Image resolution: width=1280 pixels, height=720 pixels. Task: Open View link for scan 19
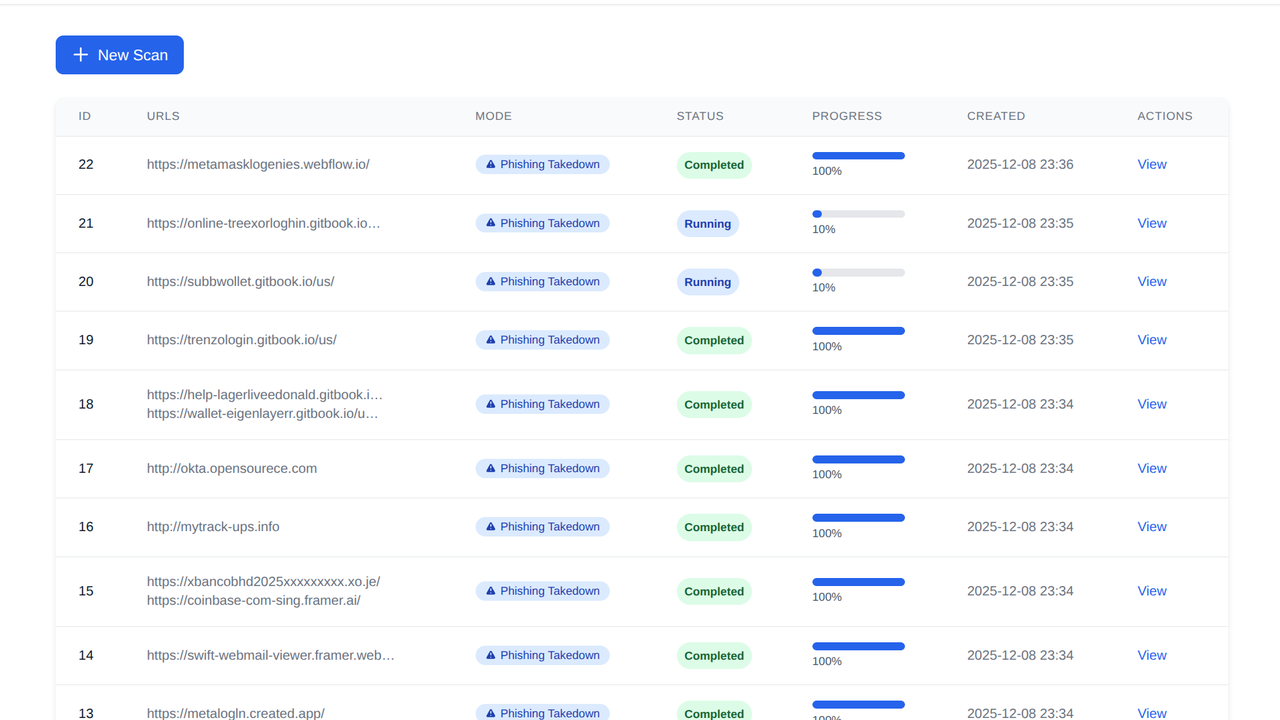pyautogui.click(x=1152, y=340)
